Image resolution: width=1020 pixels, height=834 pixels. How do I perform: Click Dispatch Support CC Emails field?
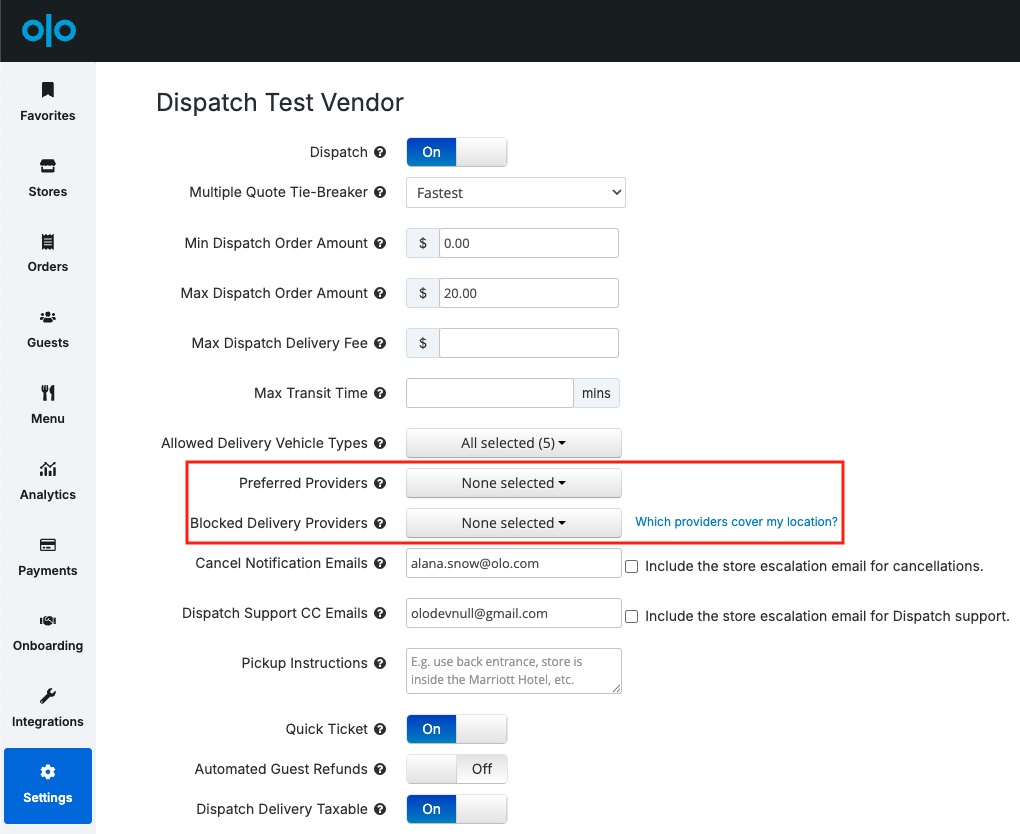[514, 613]
